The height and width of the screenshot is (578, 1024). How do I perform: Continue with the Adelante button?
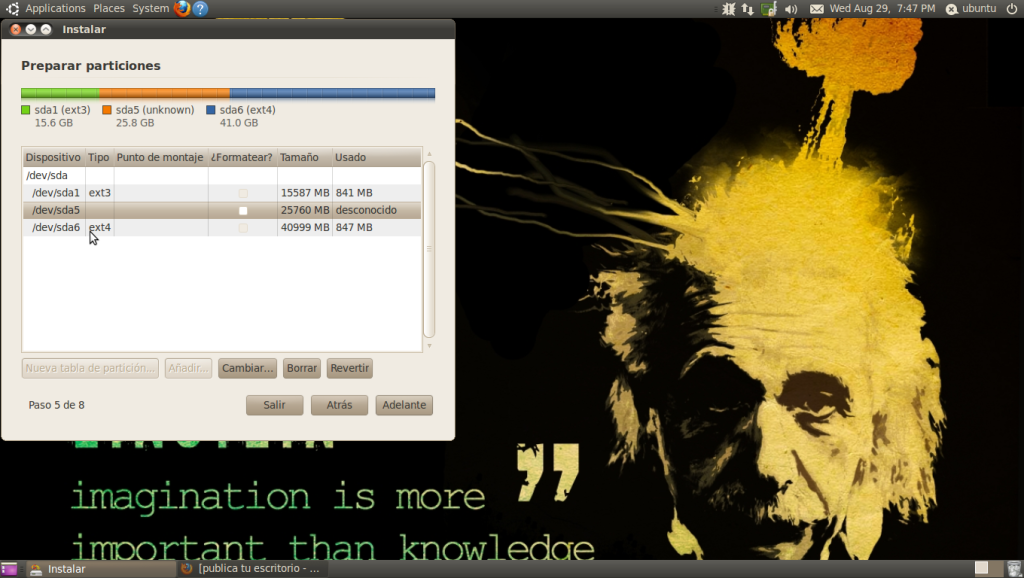pyautogui.click(x=404, y=405)
